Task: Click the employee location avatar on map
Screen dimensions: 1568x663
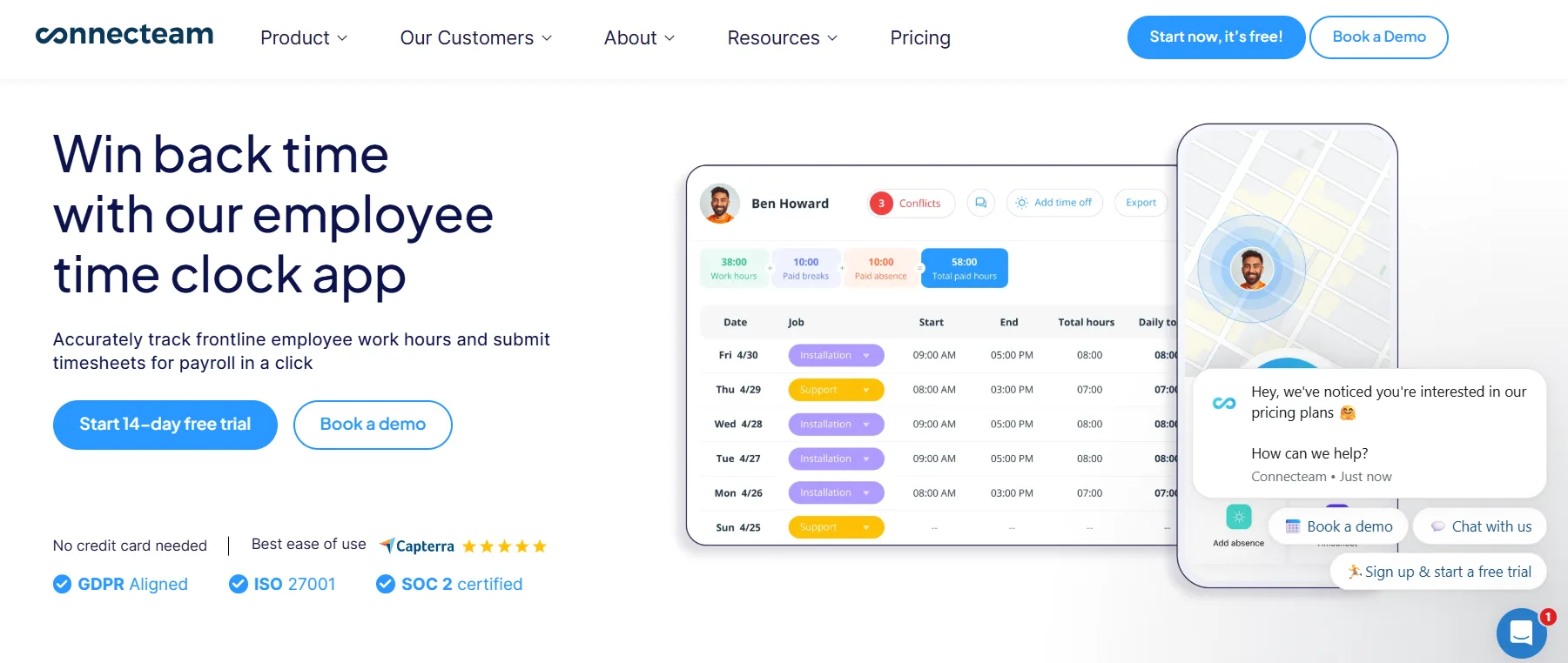Action: tap(1252, 268)
